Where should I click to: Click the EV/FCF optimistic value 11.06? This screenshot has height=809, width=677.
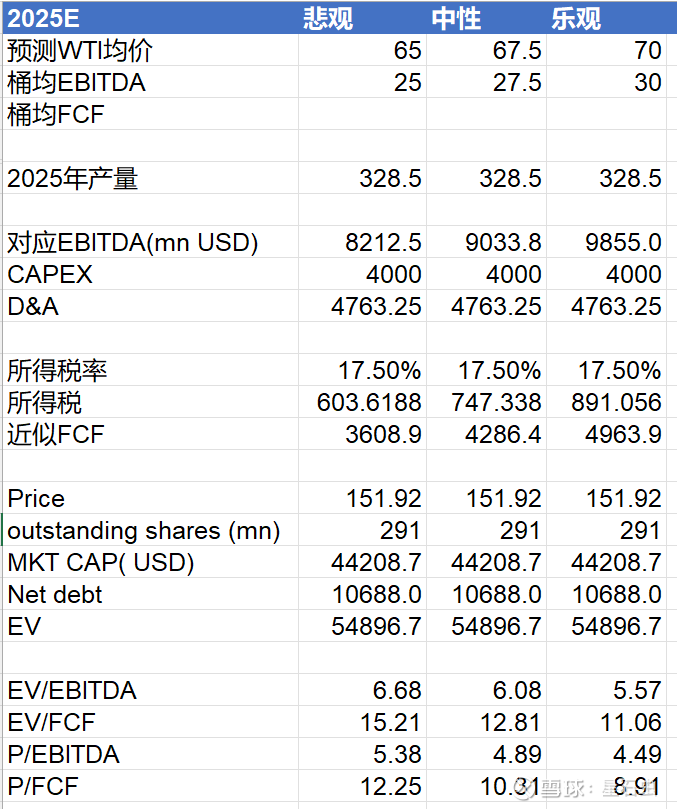coord(606,722)
